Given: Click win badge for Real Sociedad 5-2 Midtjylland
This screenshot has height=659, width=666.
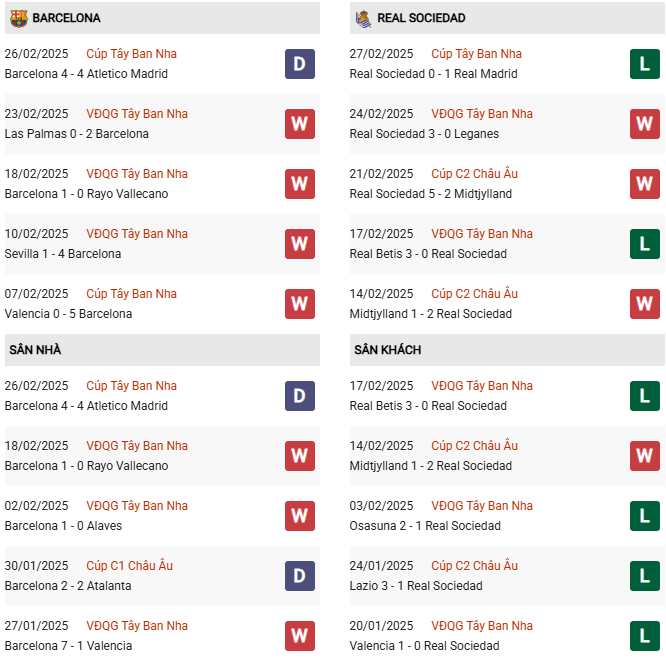Looking at the screenshot, I should (645, 184).
